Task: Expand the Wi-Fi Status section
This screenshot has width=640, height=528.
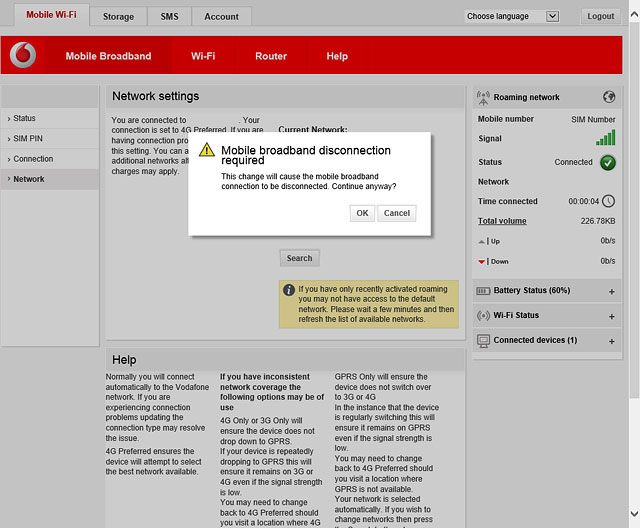Action: click(x=611, y=317)
